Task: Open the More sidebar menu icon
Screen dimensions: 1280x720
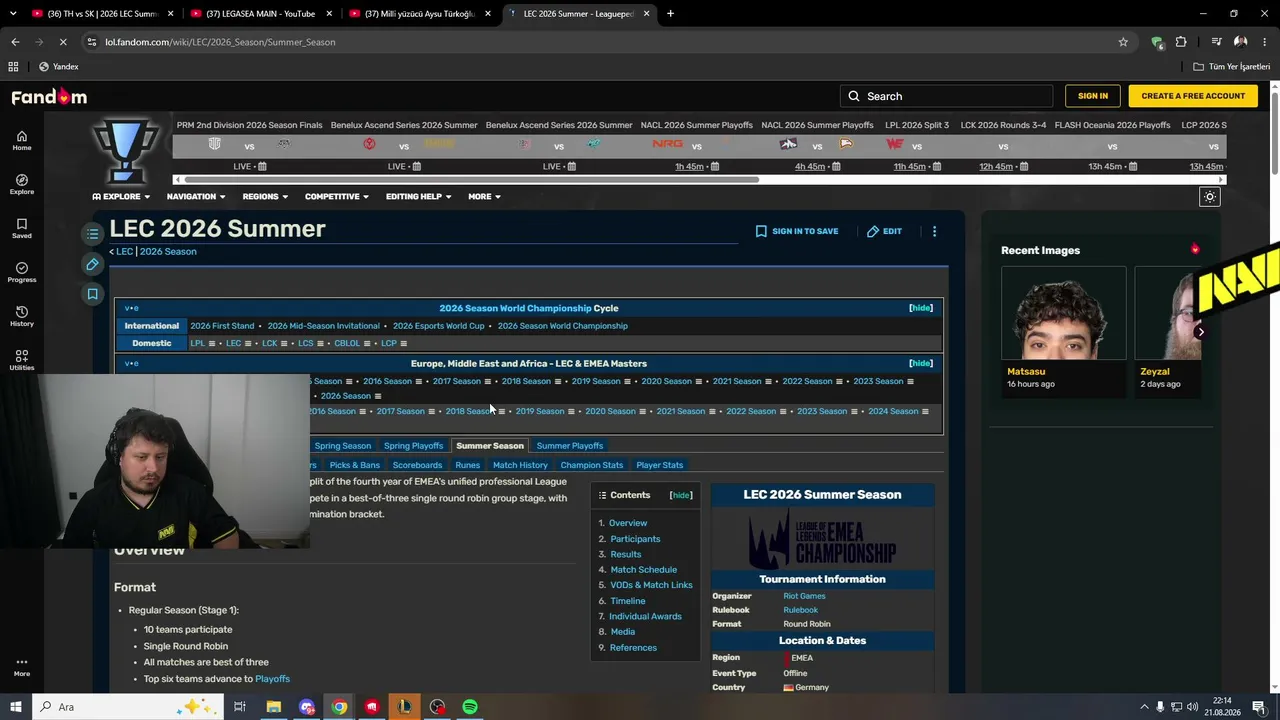Action: (22, 666)
